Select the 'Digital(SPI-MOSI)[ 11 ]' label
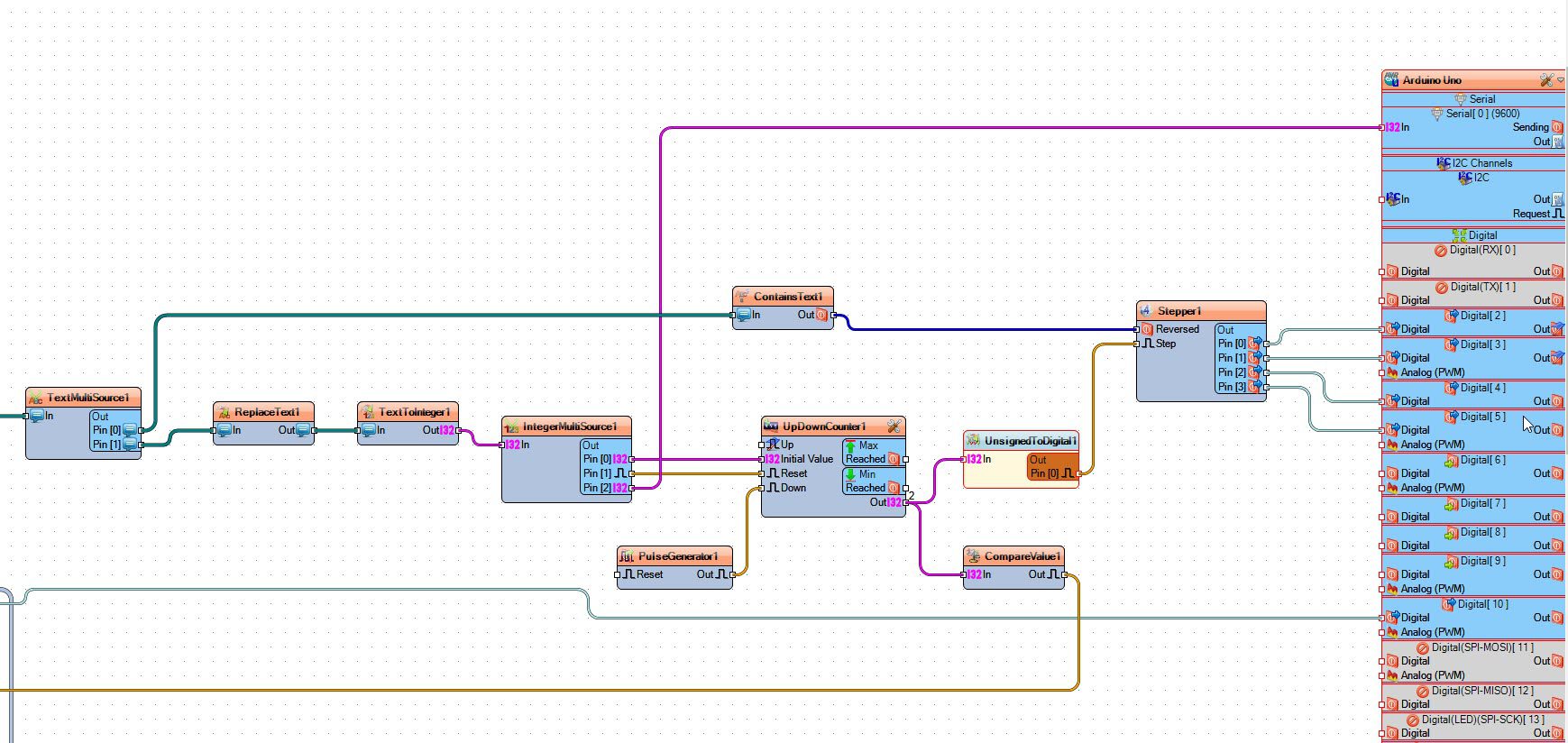 tap(1482, 647)
